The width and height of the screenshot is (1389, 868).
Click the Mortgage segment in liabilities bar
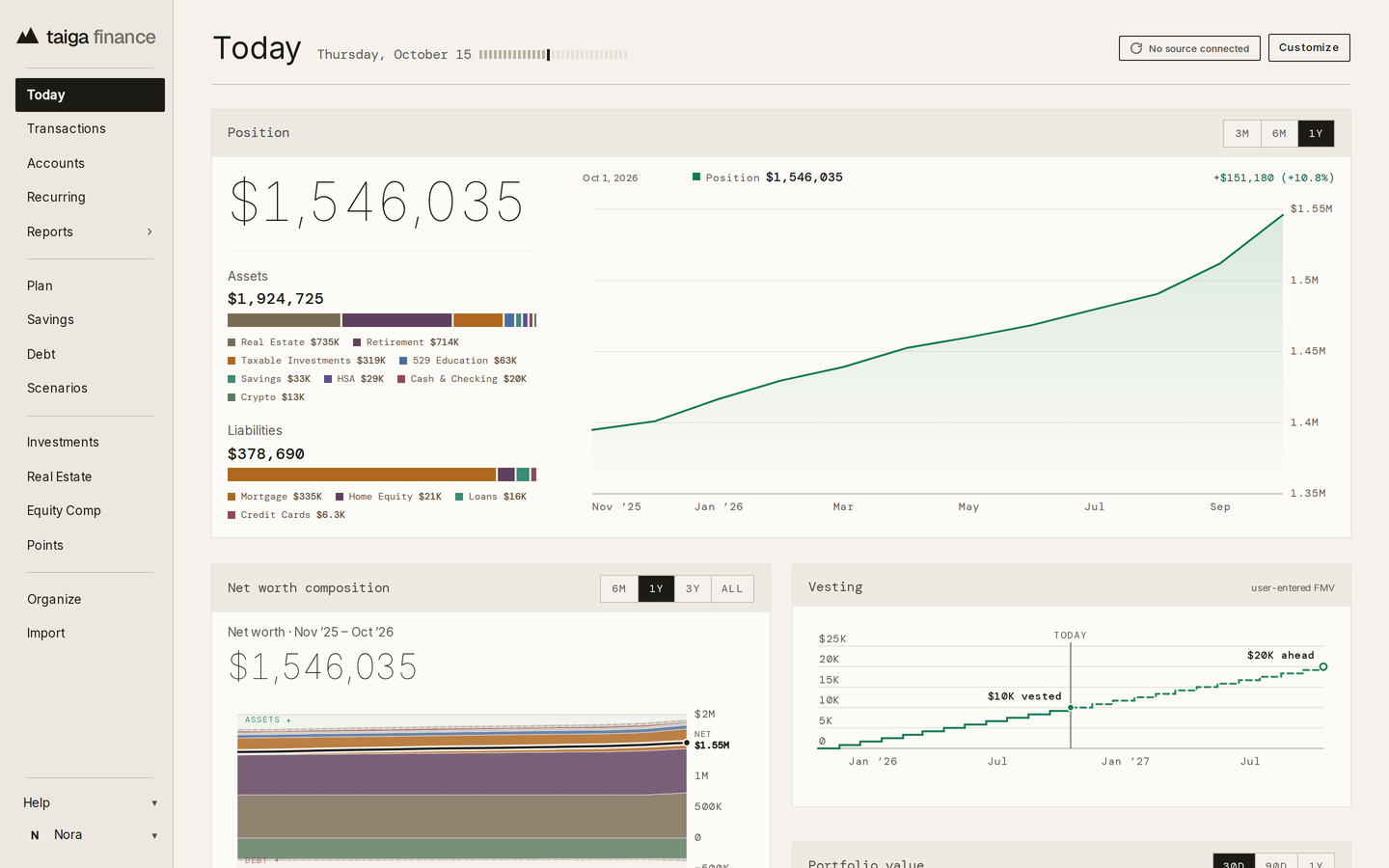tap(362, 475)
